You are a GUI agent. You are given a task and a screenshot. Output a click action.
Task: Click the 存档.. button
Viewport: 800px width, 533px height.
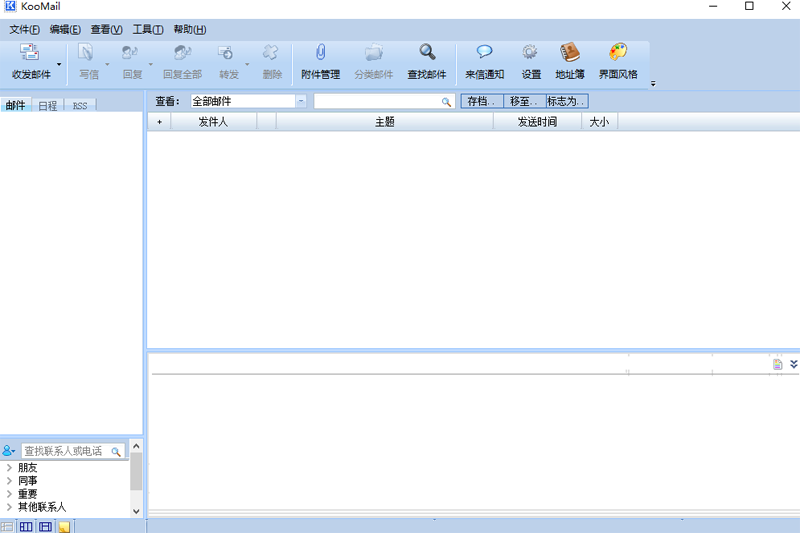[x=480, y=101]
